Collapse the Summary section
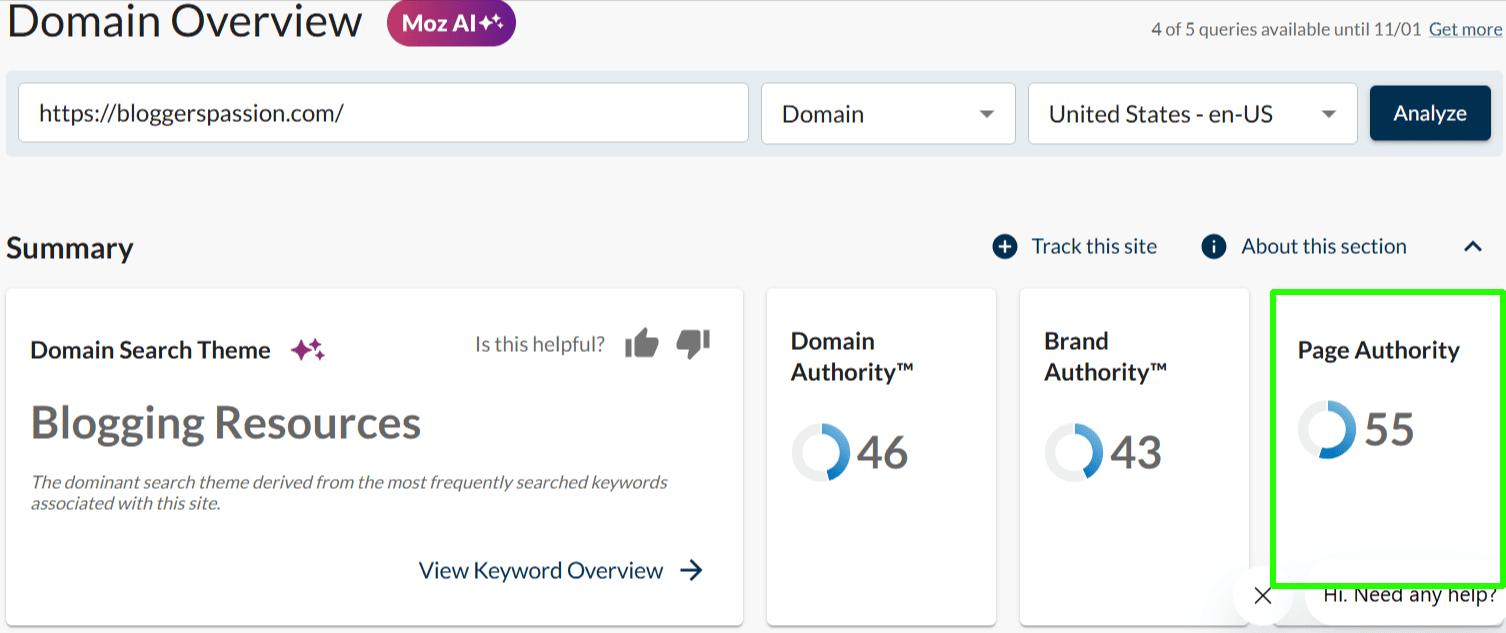 click(1473, 247)
